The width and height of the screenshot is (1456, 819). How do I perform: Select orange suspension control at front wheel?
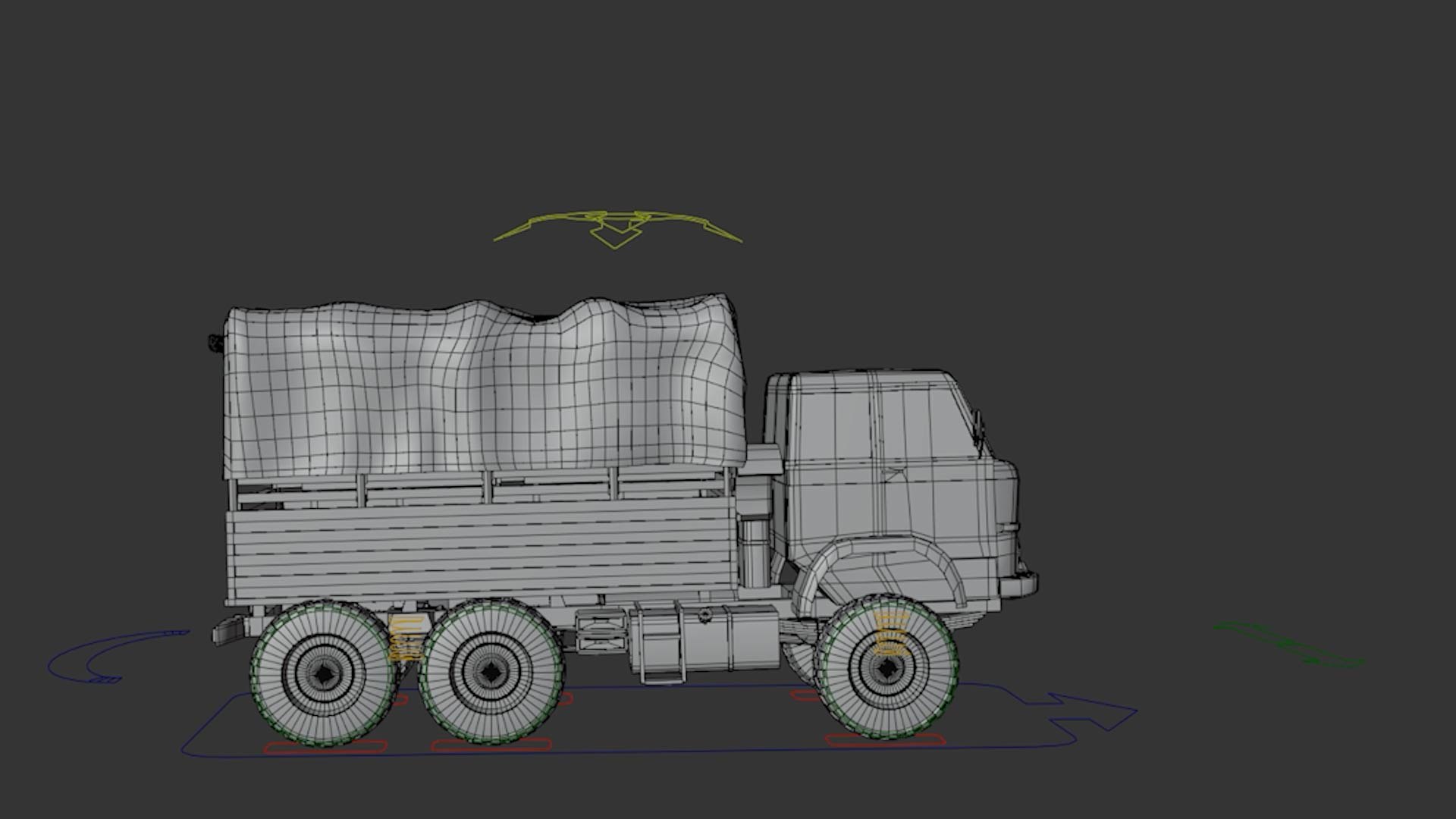890,632
